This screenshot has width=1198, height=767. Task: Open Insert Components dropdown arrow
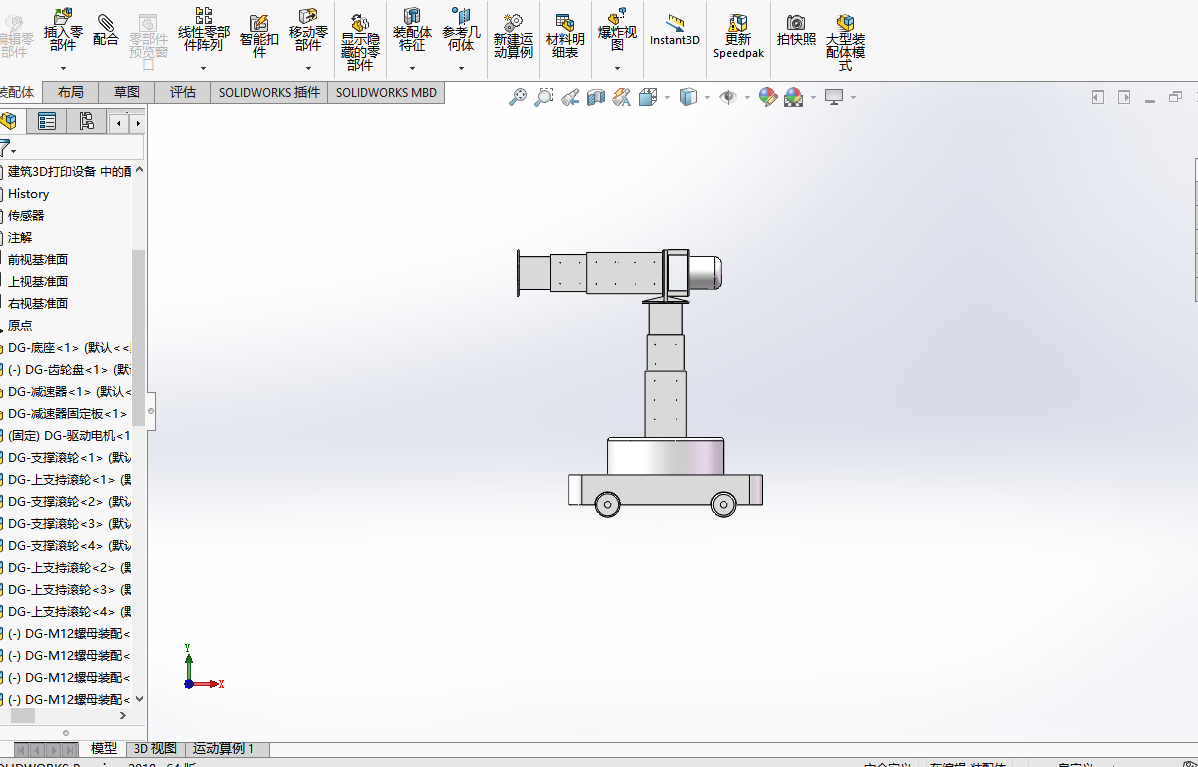(x=63, y=69)
